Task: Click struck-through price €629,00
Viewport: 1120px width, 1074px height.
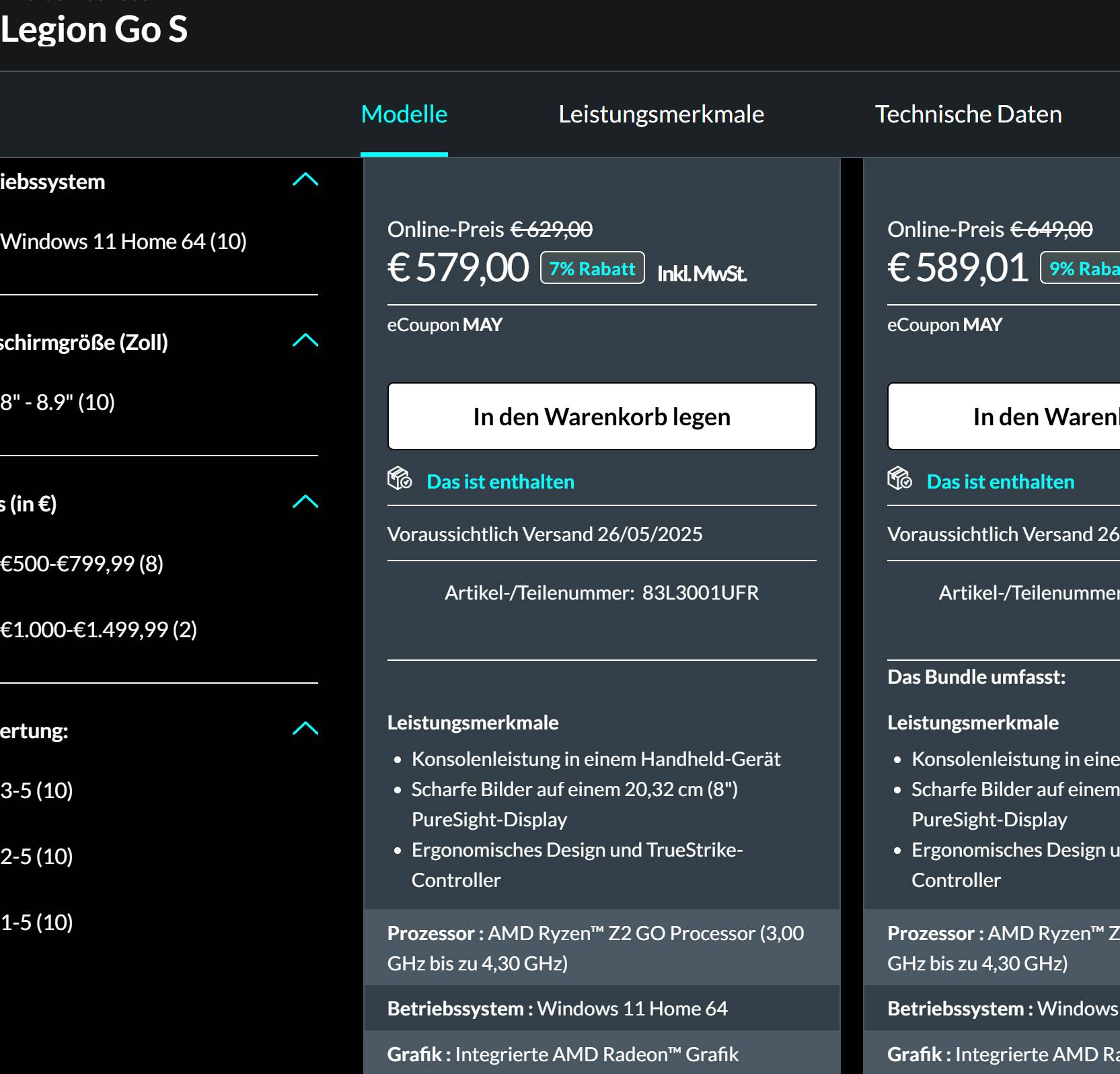Action: click(x=552, y=229)
